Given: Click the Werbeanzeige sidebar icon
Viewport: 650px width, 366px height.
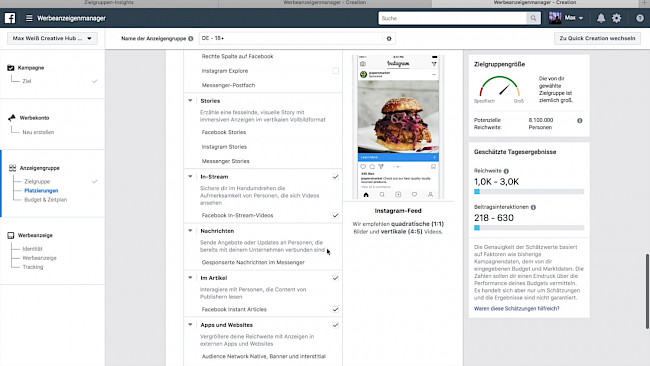Looking at the screenshot, I should tap(11, 235).
